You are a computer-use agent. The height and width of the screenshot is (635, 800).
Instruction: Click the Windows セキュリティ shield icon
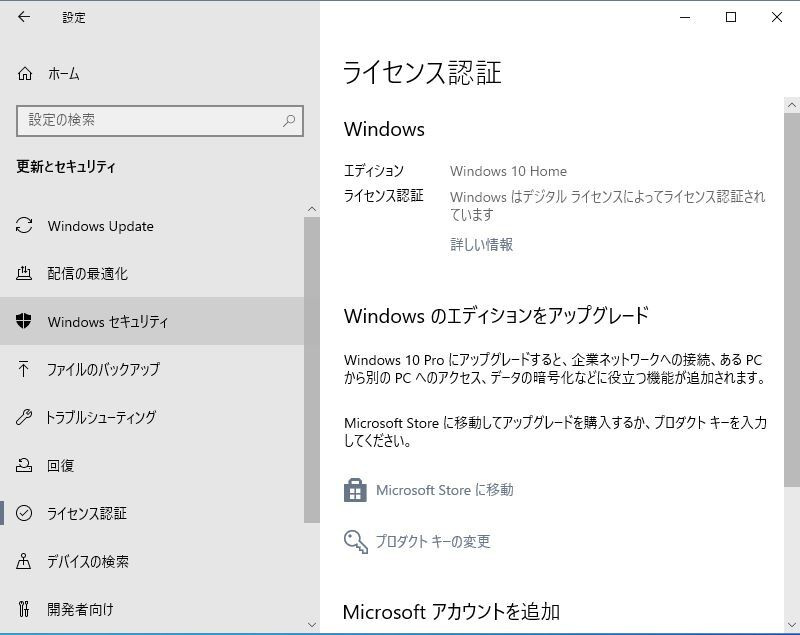23,321
